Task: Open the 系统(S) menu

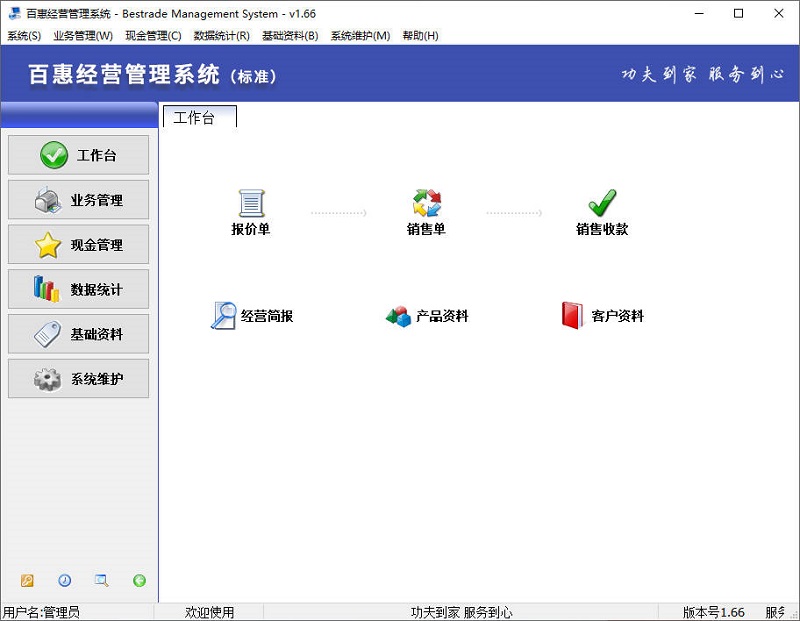Action: (22, 35)
